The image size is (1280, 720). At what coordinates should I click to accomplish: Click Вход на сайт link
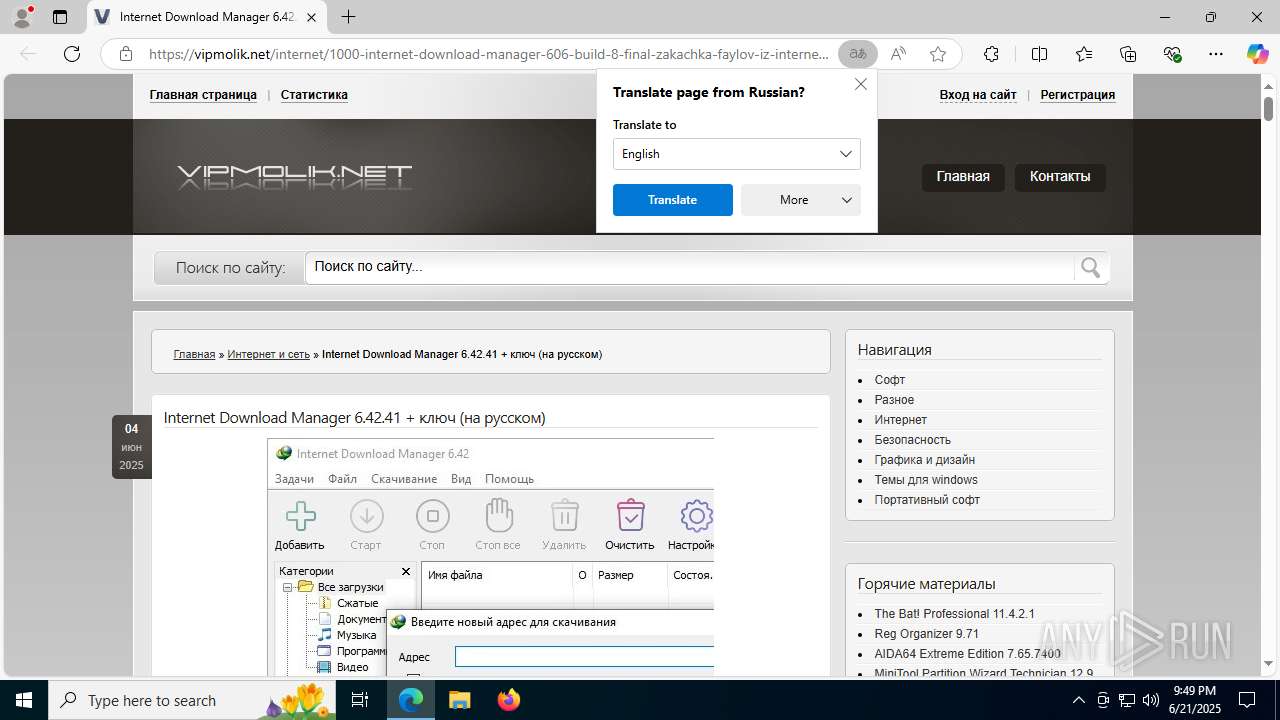[978, 95]
